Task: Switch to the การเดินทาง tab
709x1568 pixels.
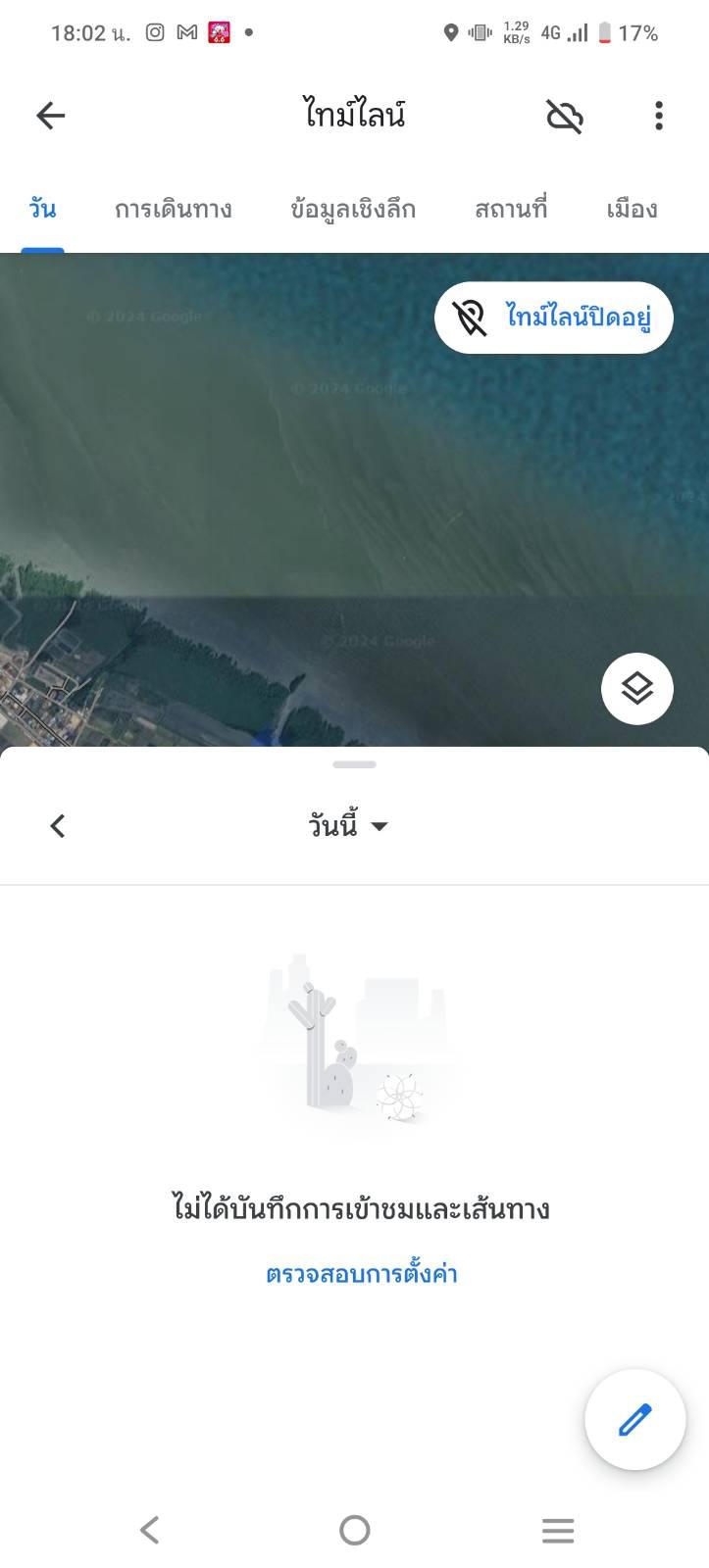Action: click(174, 209)
